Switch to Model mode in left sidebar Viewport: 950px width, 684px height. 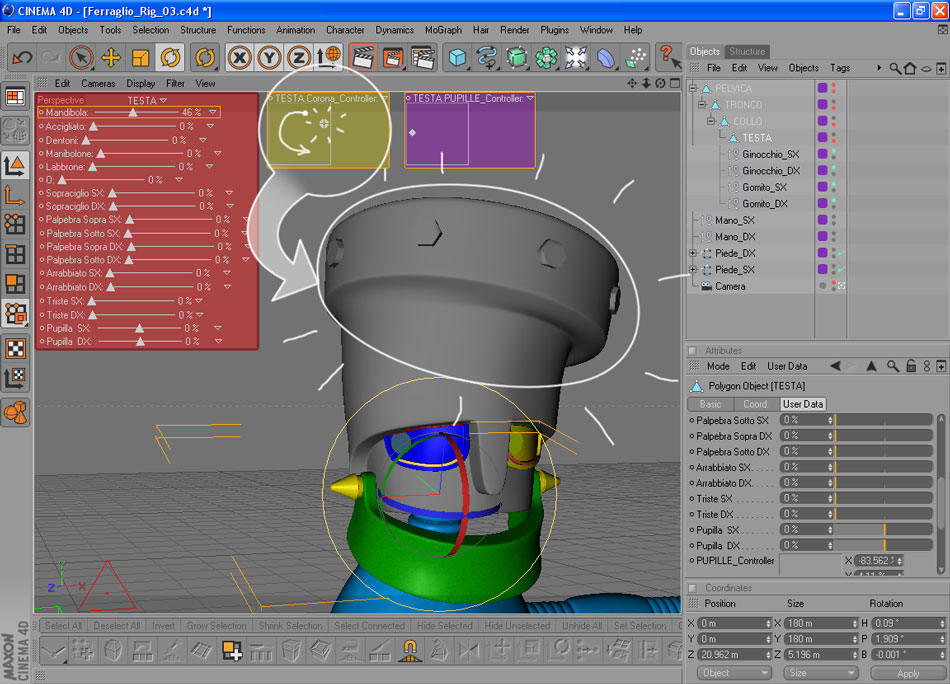point(15,165)
